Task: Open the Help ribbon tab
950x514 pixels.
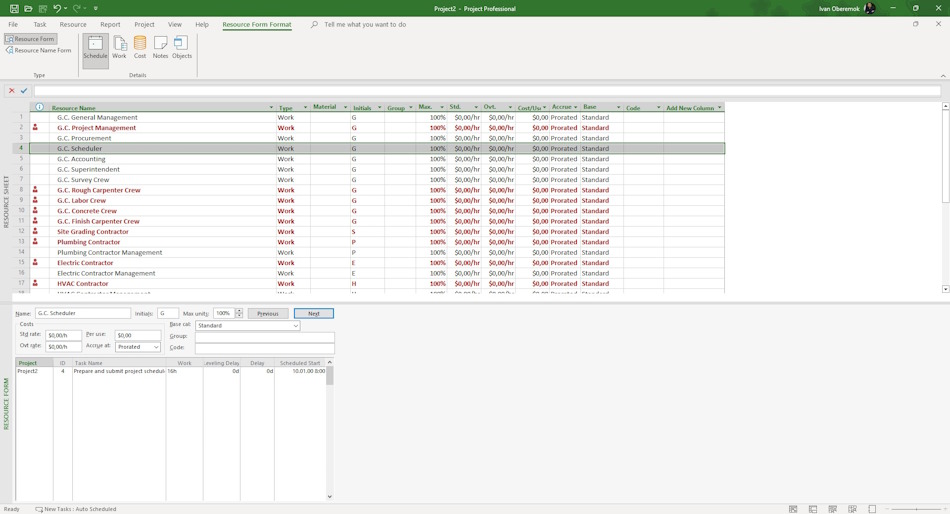Action: pyautogui.click(x=202, y=24)
